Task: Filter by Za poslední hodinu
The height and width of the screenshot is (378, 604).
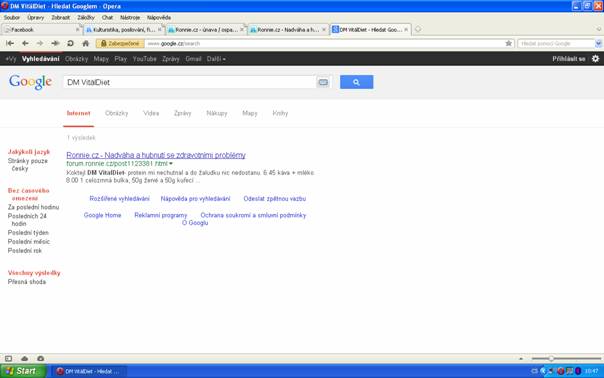Action: [34, 207]
